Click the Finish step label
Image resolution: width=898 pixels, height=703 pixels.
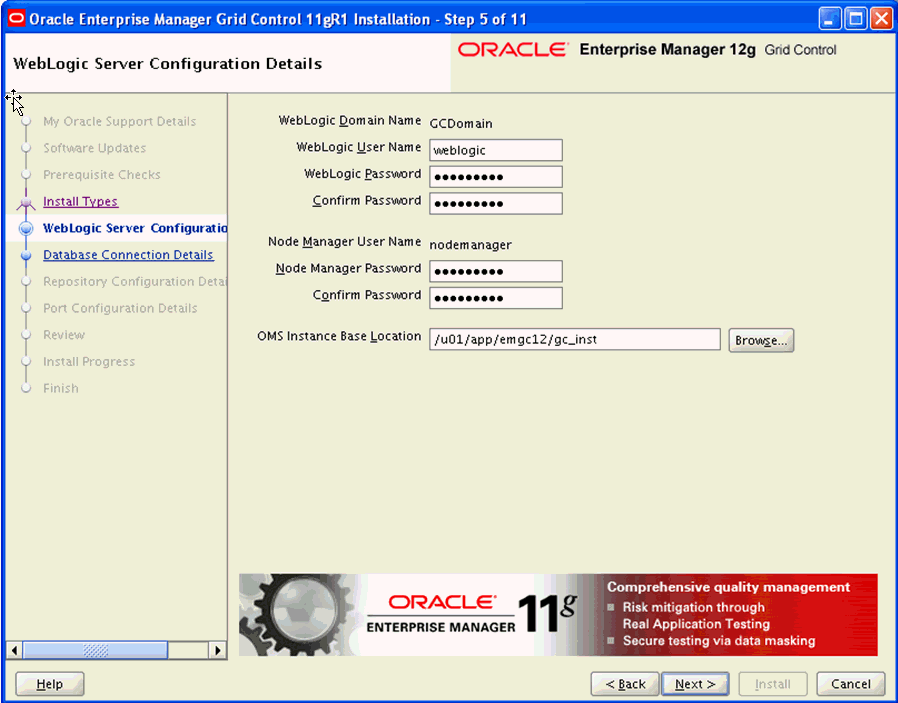tap(61, 388)
